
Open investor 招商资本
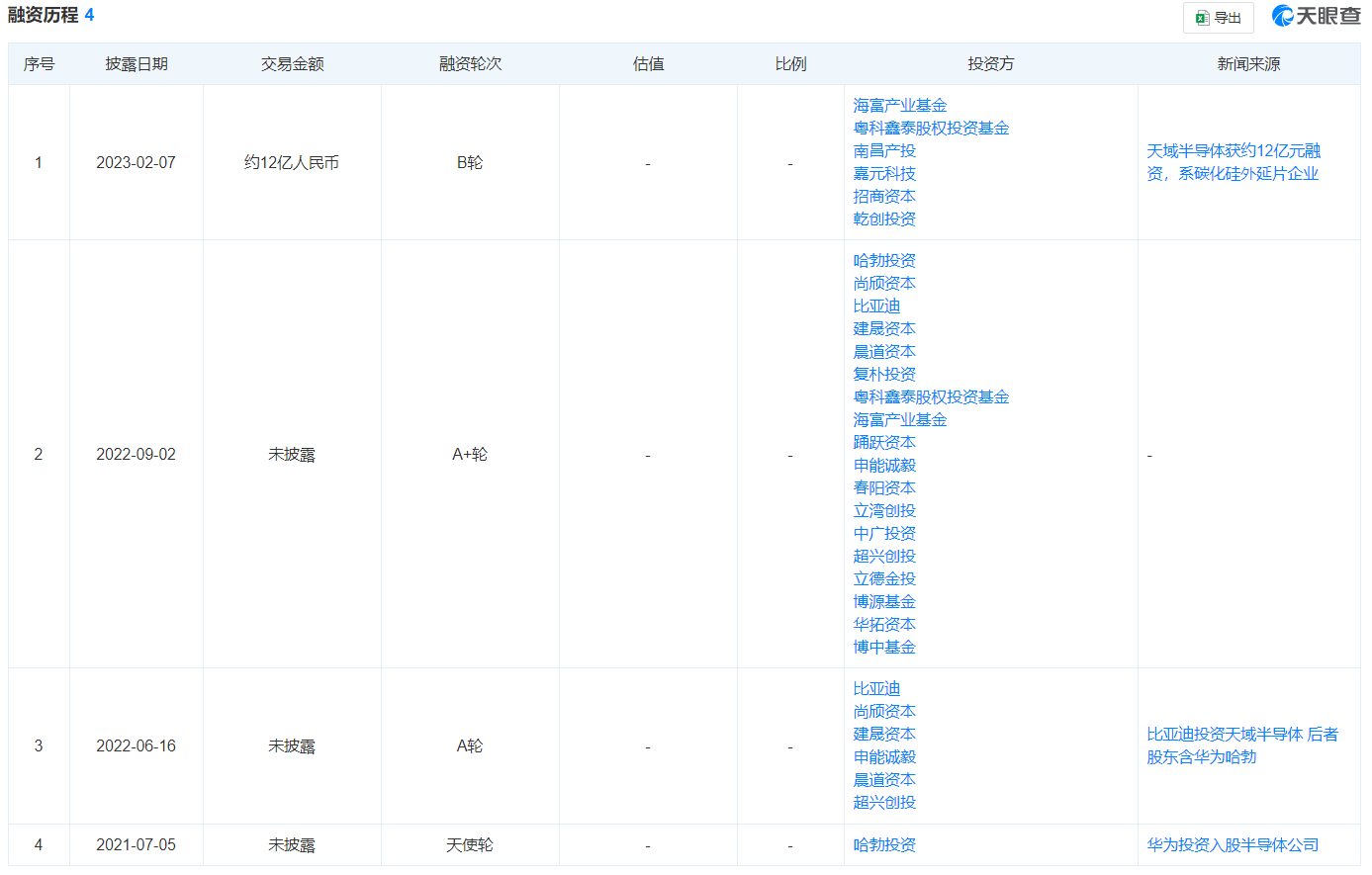884,197
